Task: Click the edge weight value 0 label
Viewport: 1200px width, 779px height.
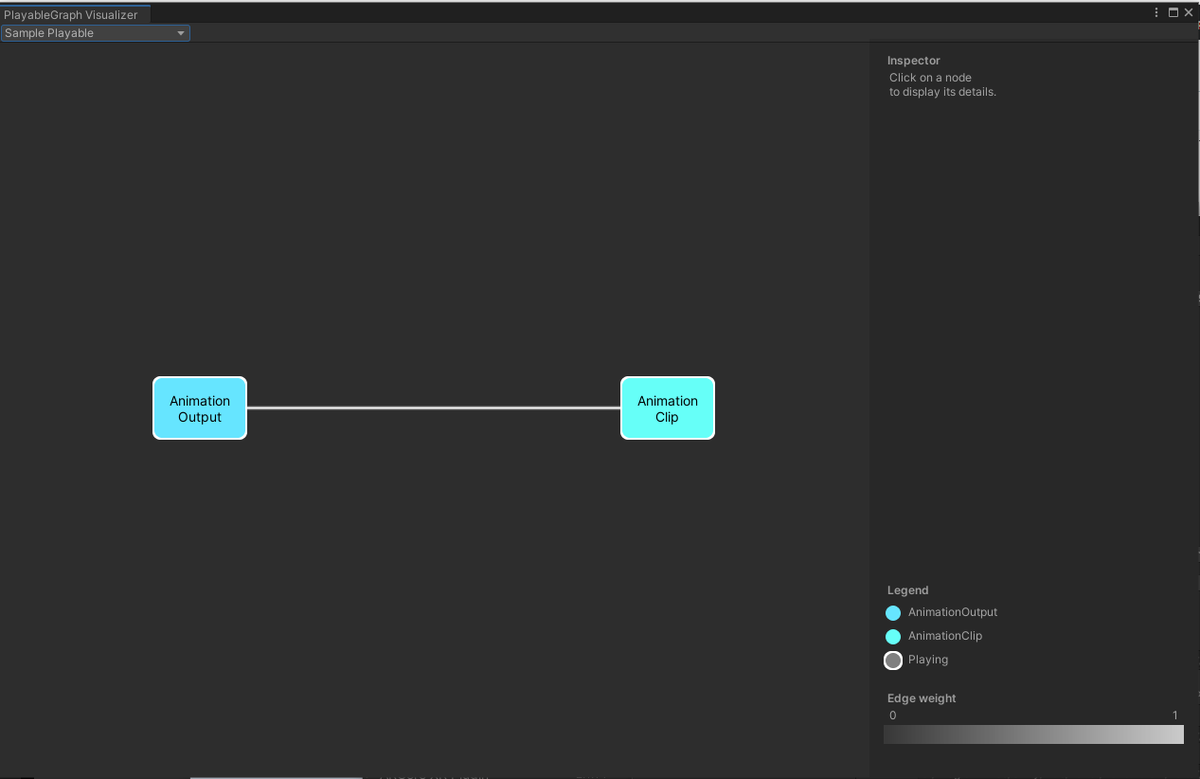Action: 893,715
